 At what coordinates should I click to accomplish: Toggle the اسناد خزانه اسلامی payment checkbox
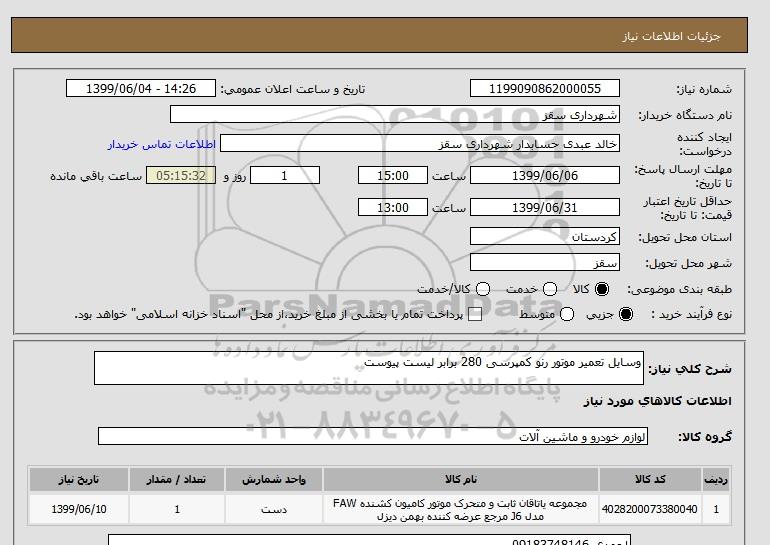(x=475, y=314)
